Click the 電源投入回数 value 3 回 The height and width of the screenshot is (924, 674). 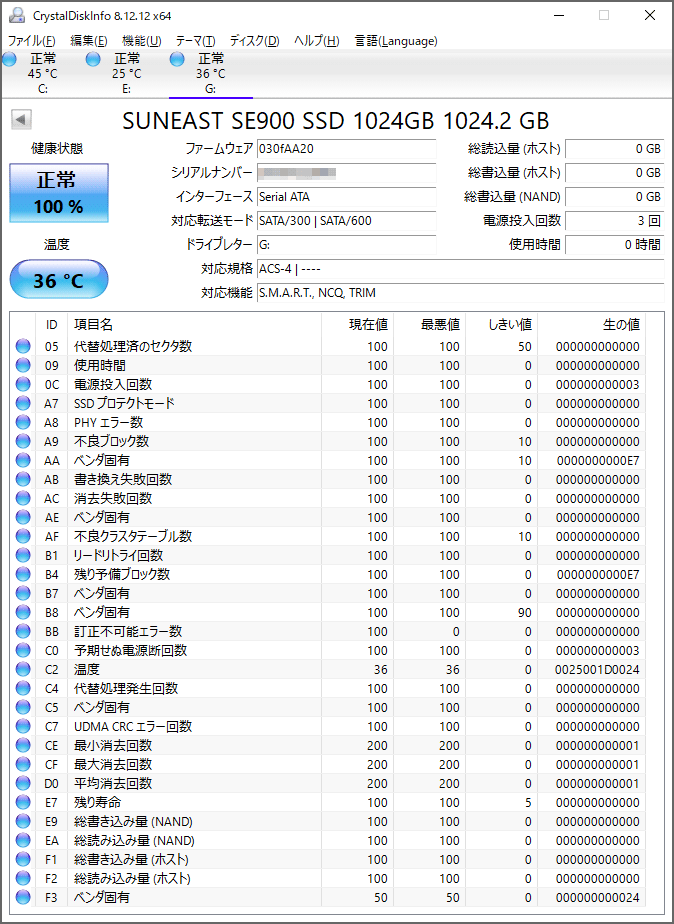click(614, 220)
